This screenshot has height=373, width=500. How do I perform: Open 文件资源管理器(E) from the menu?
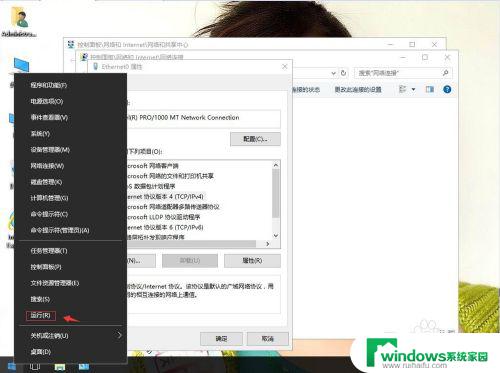[x=55, y=283]
